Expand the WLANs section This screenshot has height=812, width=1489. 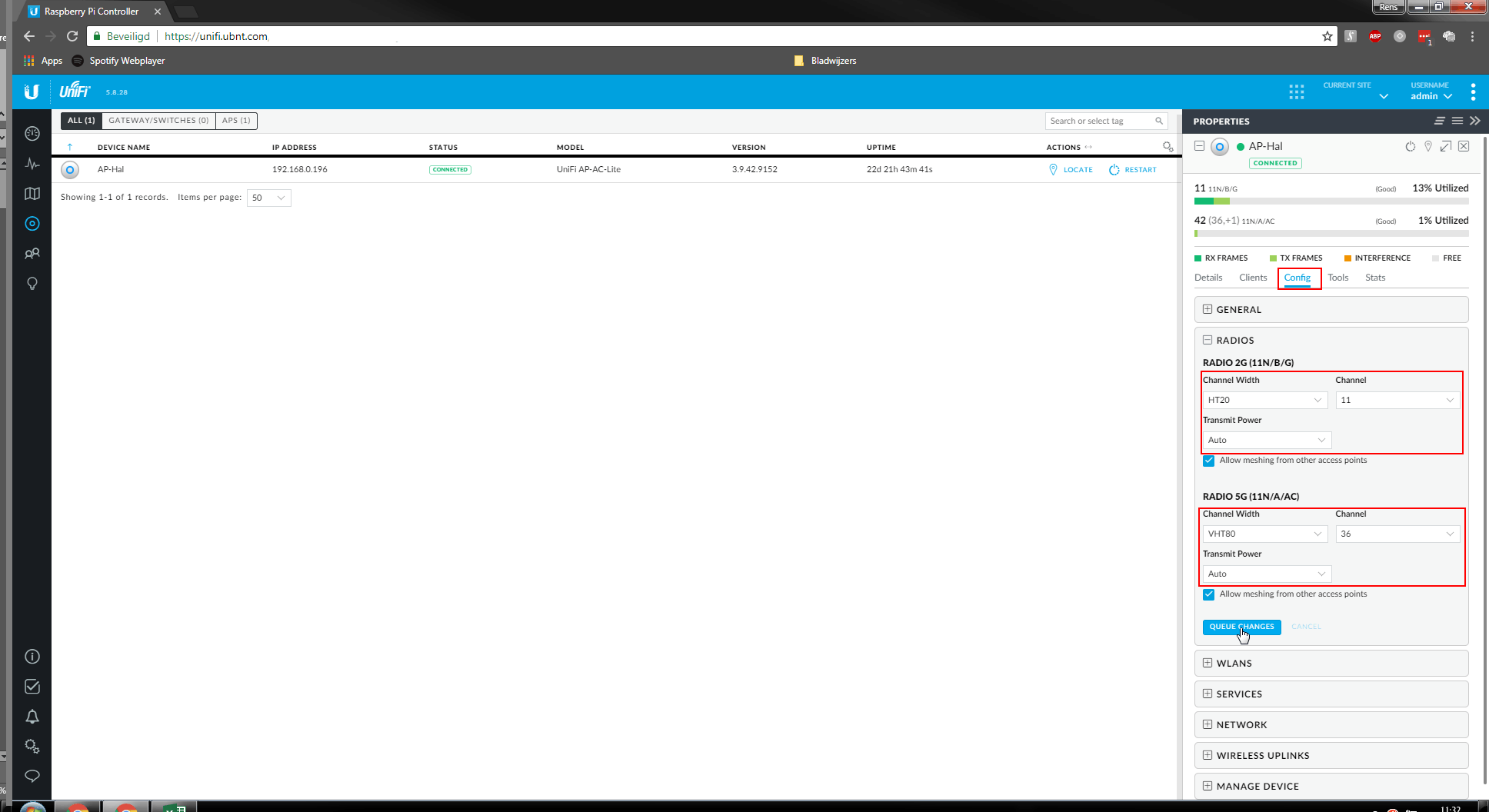point(1331,664)
